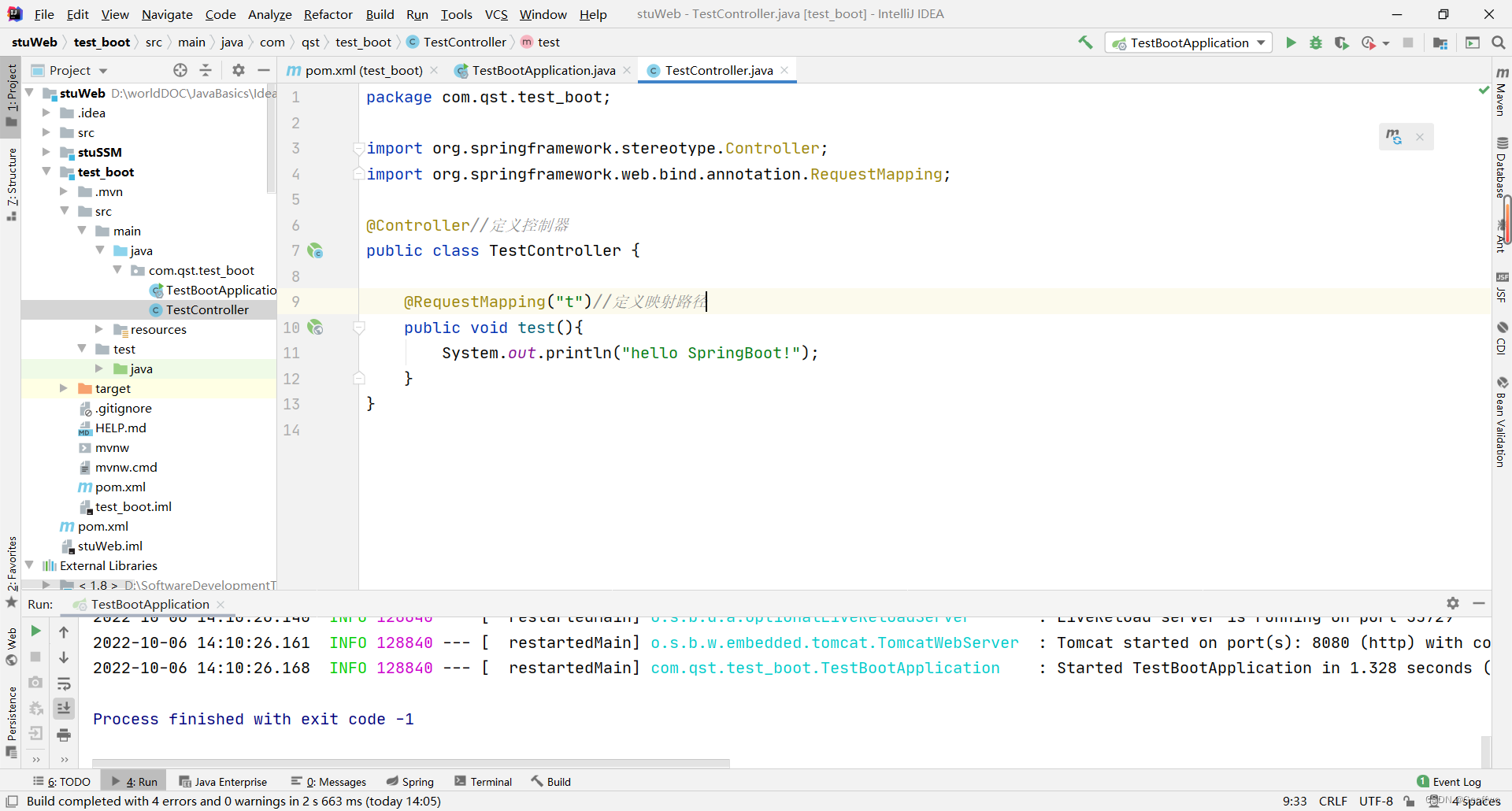Collapse the code fold on line 10

(x=359, y=328)
